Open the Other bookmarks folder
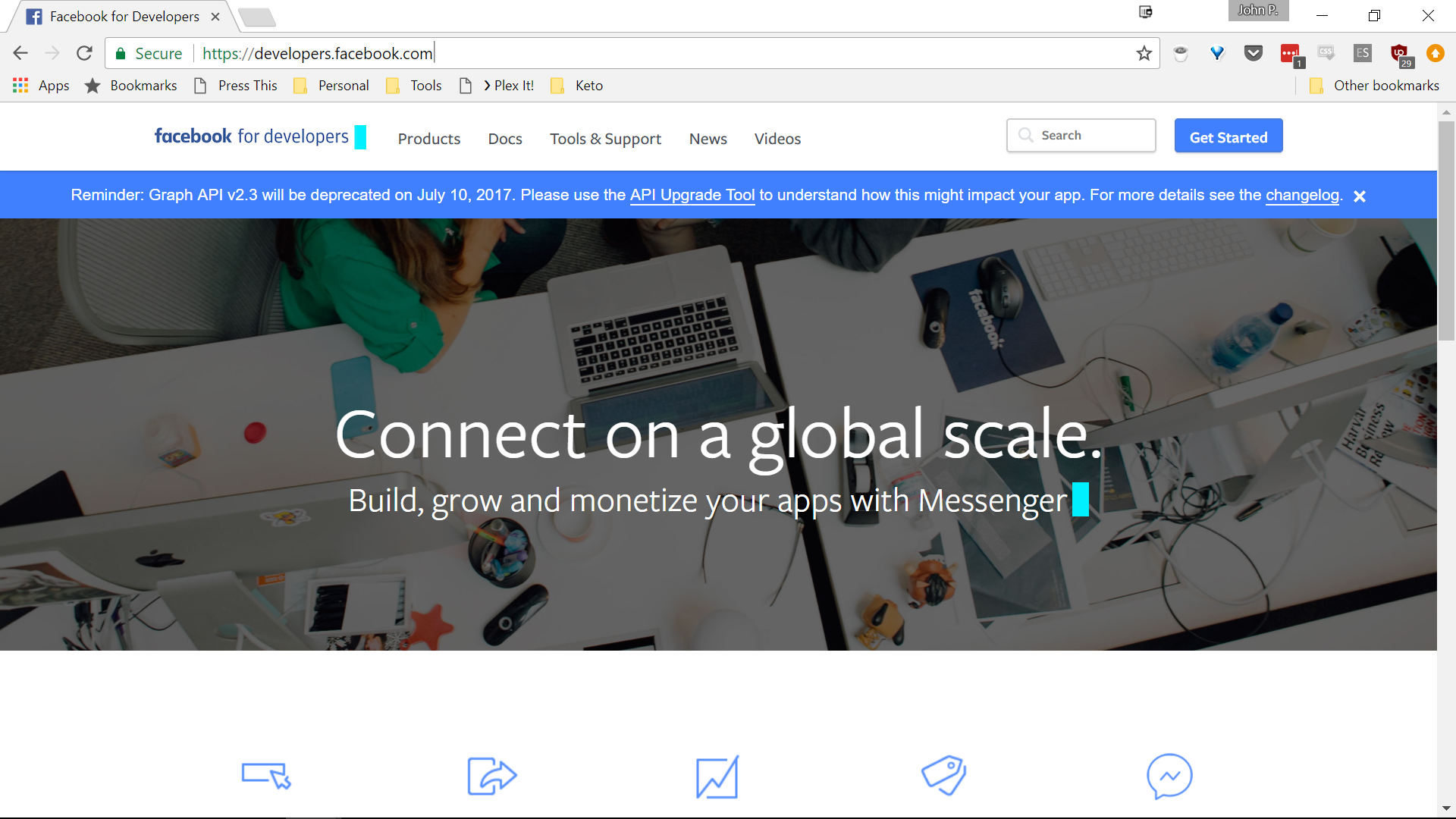 (x=1374, y=86)
